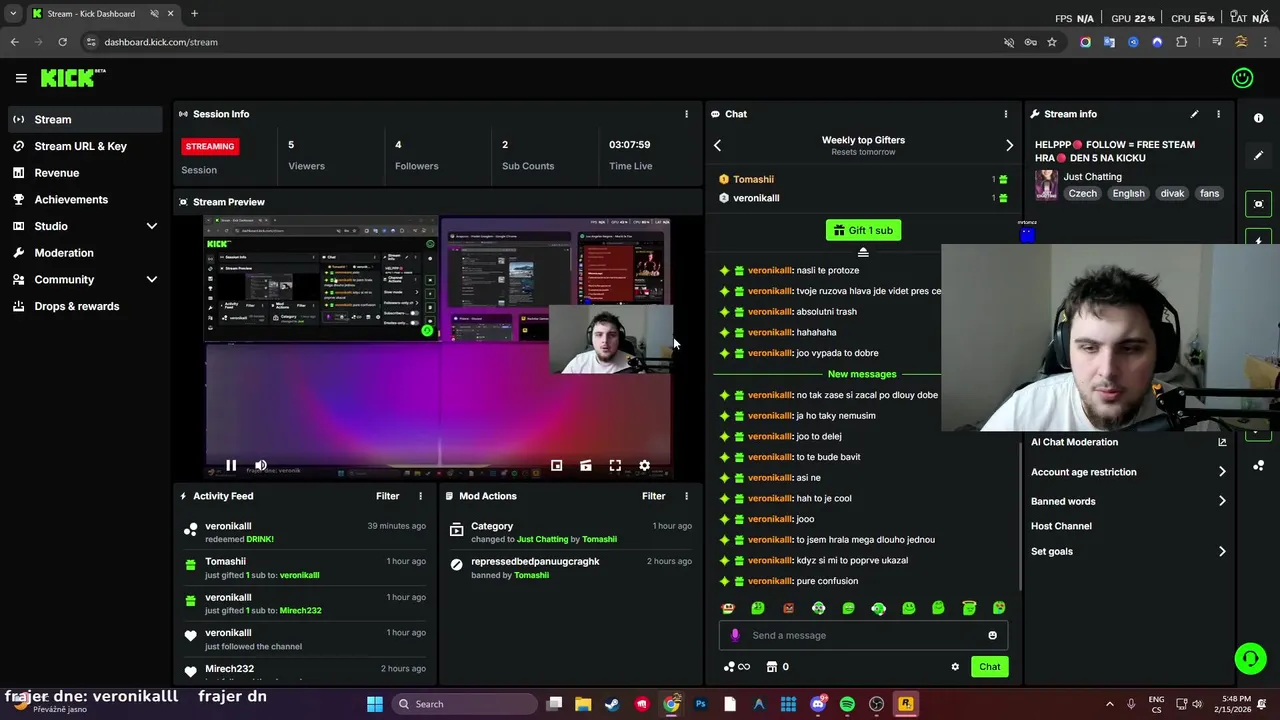Mute the stream preview volume

click(261, 465)
